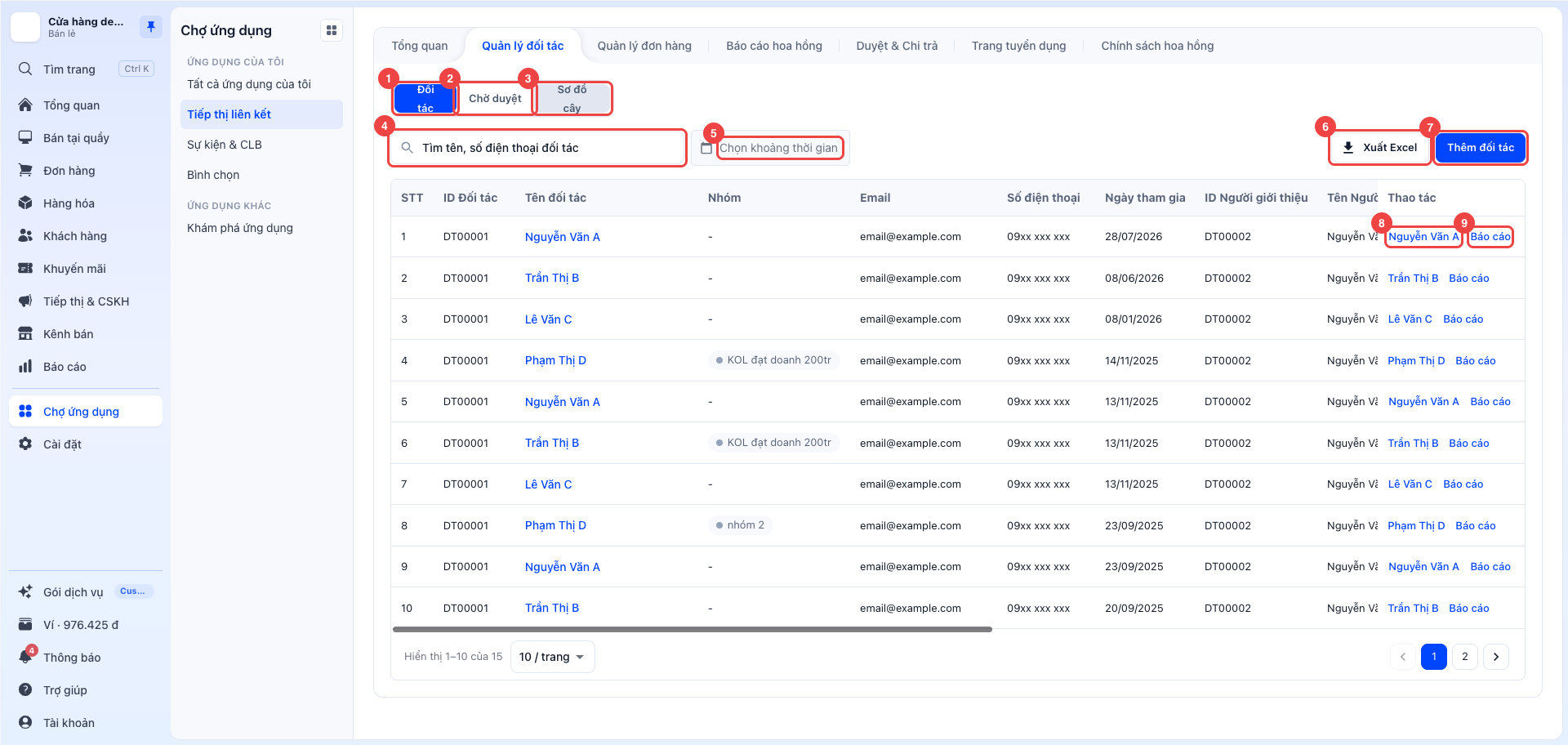Click the pin icon beside store name
The height and width of the screenshot is (745, 1568).
(151, 27)
